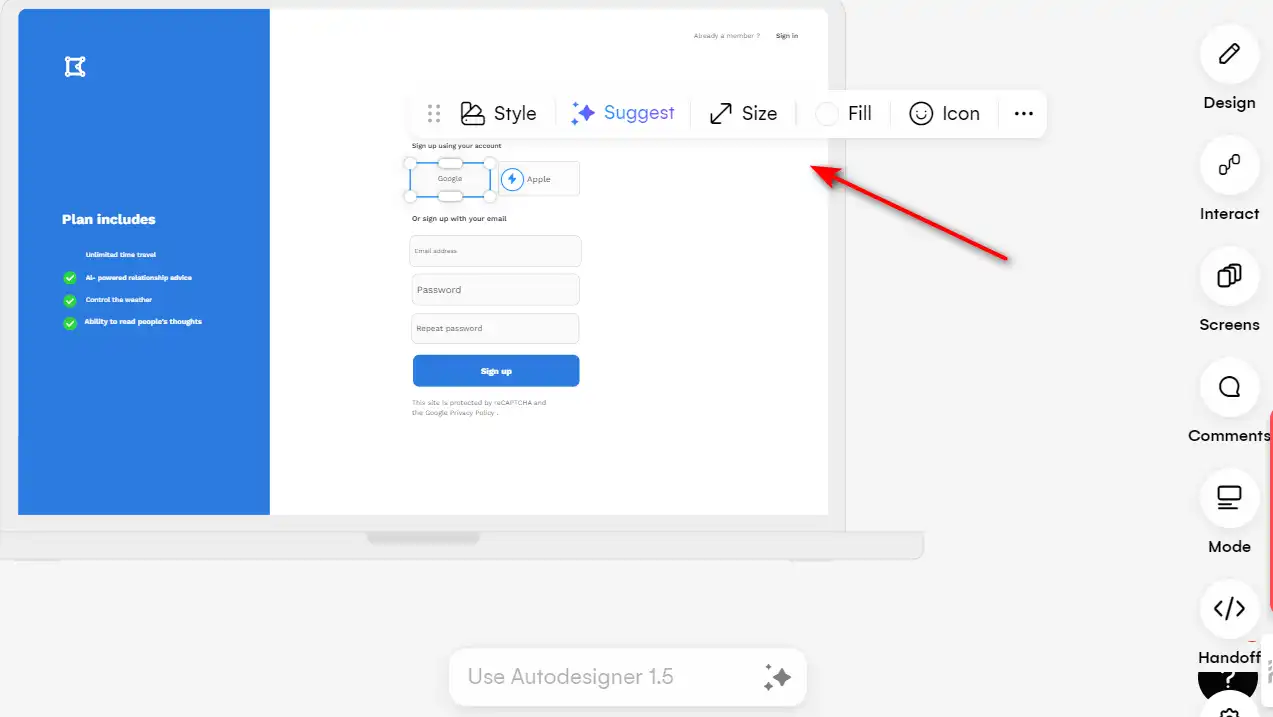Screen dimensions: 1273x717
Task: Open the Comments speech bubble icon
Action: [1229, 387]
